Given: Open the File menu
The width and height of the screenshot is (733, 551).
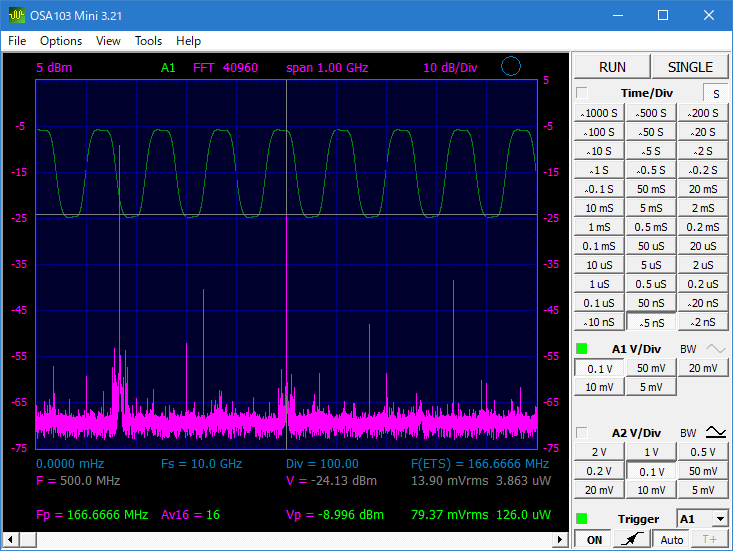Looking at the screenshot, I should tap(17, 41).
